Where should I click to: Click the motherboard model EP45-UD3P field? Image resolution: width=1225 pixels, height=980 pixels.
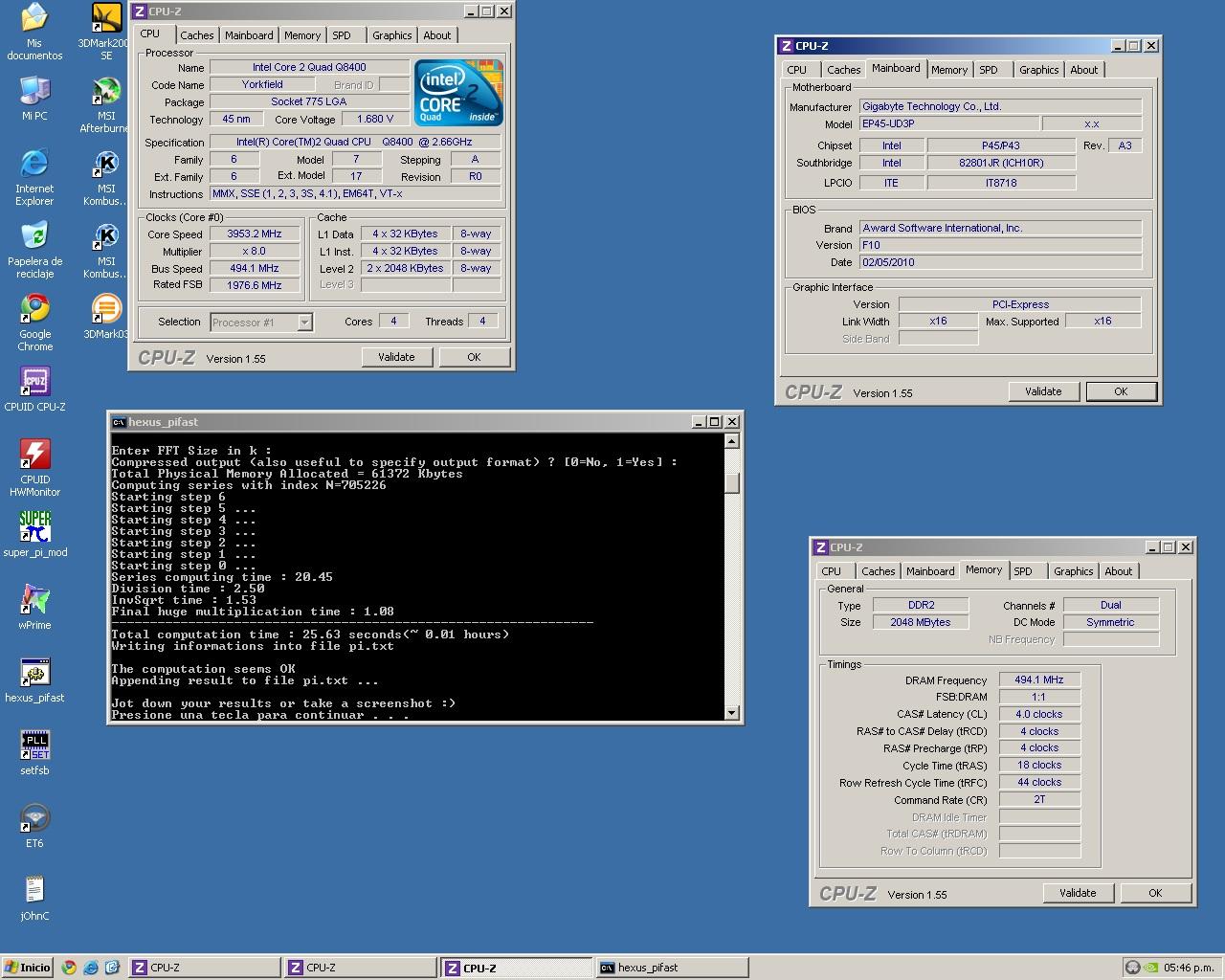(x=948, y=124)
